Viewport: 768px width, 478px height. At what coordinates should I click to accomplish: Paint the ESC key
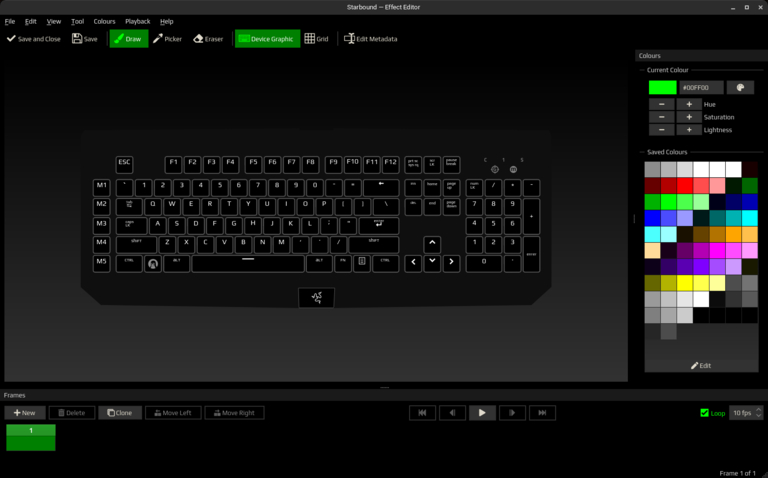(124, 165)
